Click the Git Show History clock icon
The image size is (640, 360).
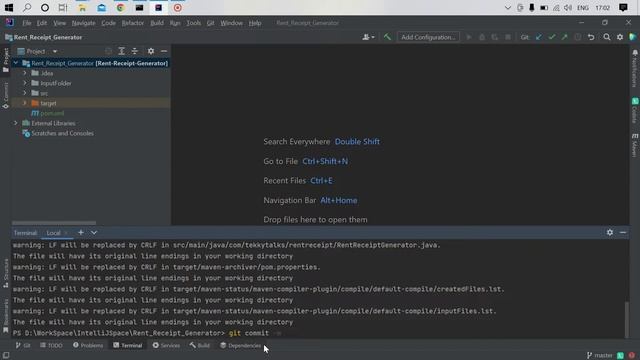578,37
